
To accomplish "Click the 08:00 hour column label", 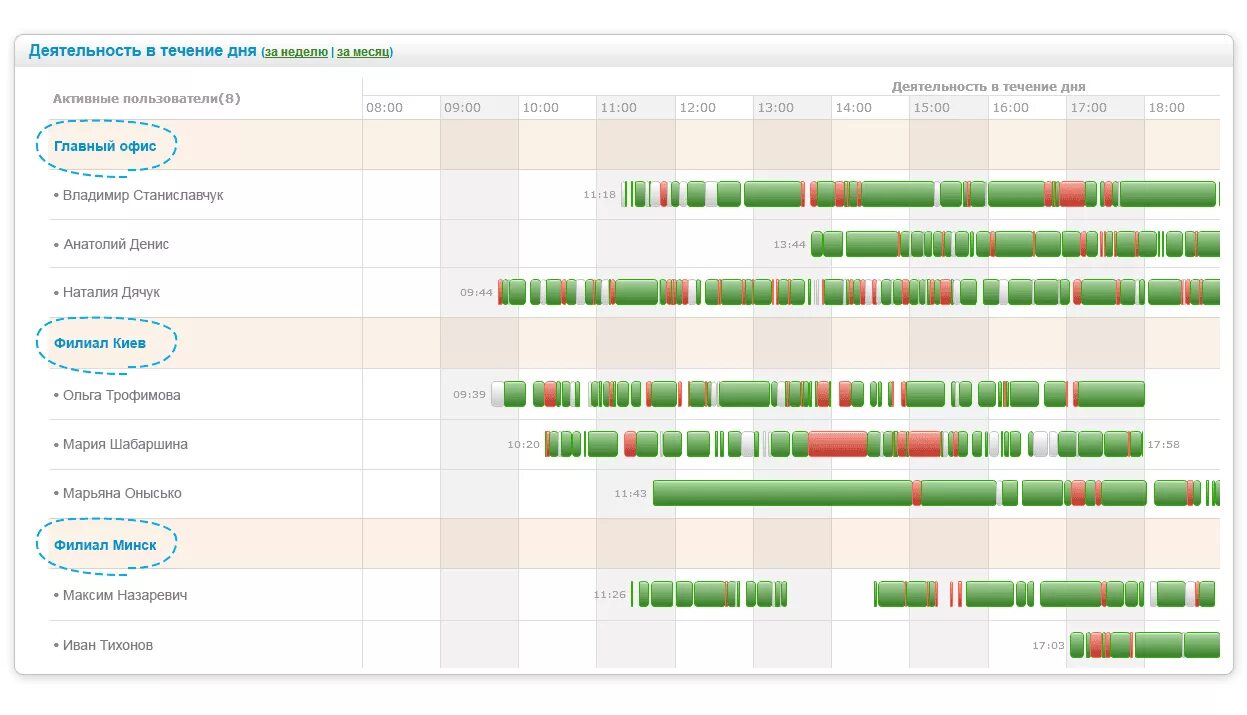I will click(x=385, y=108).
